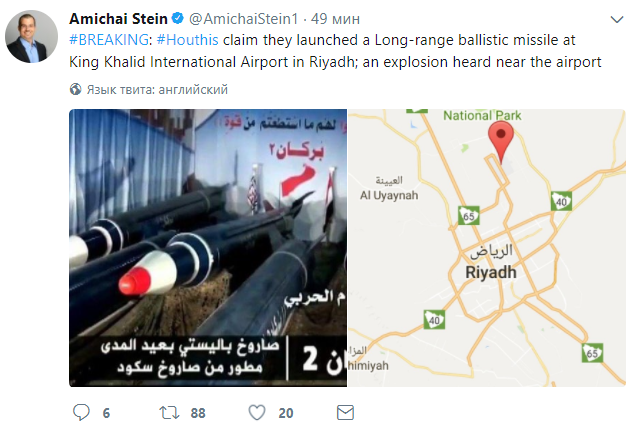Open the ballistic missile photo
Image resolution: width=636 pixels, height=431 pixels.
(x=207, y=247)
